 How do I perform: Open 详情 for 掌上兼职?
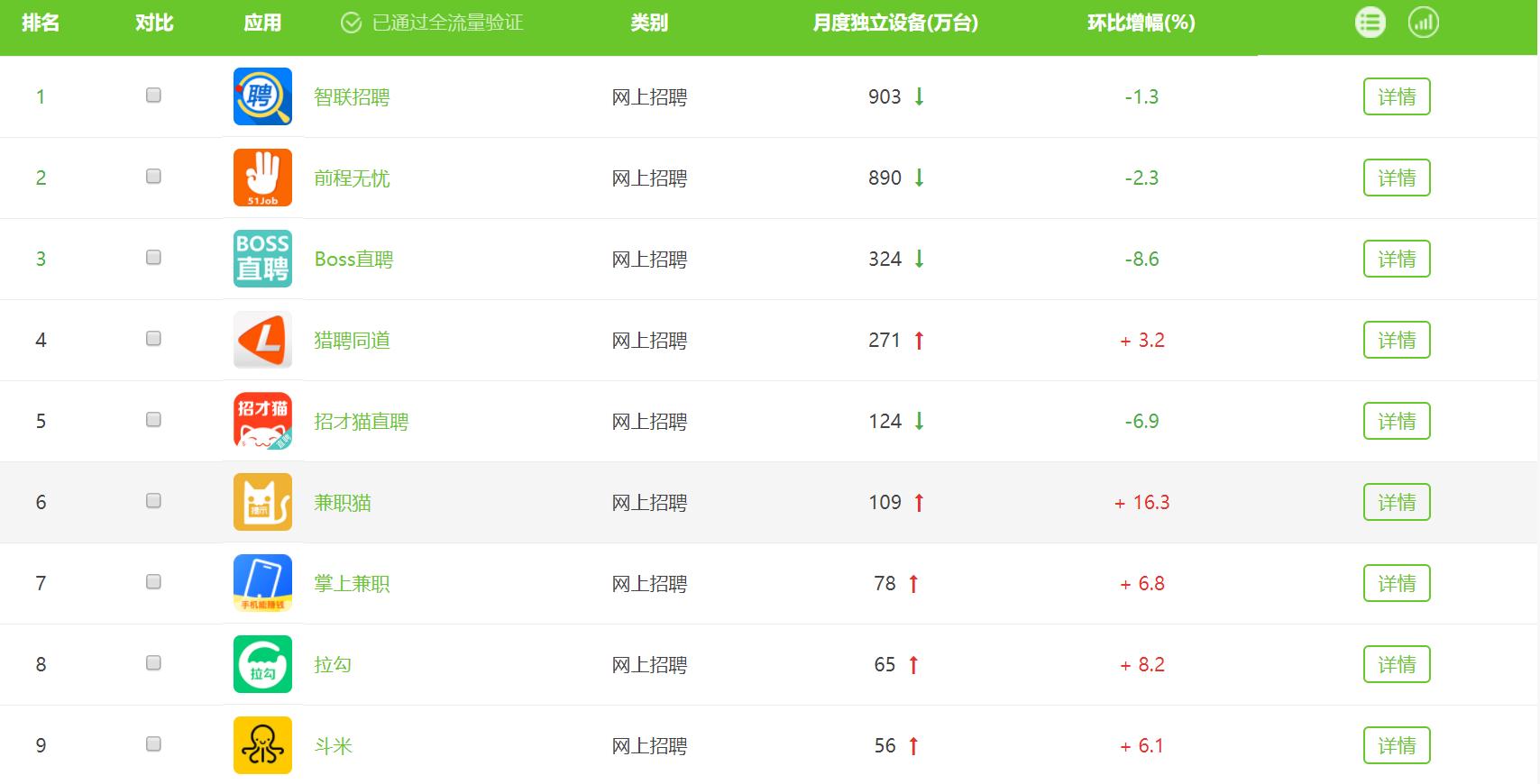(x=1397, y=583)
